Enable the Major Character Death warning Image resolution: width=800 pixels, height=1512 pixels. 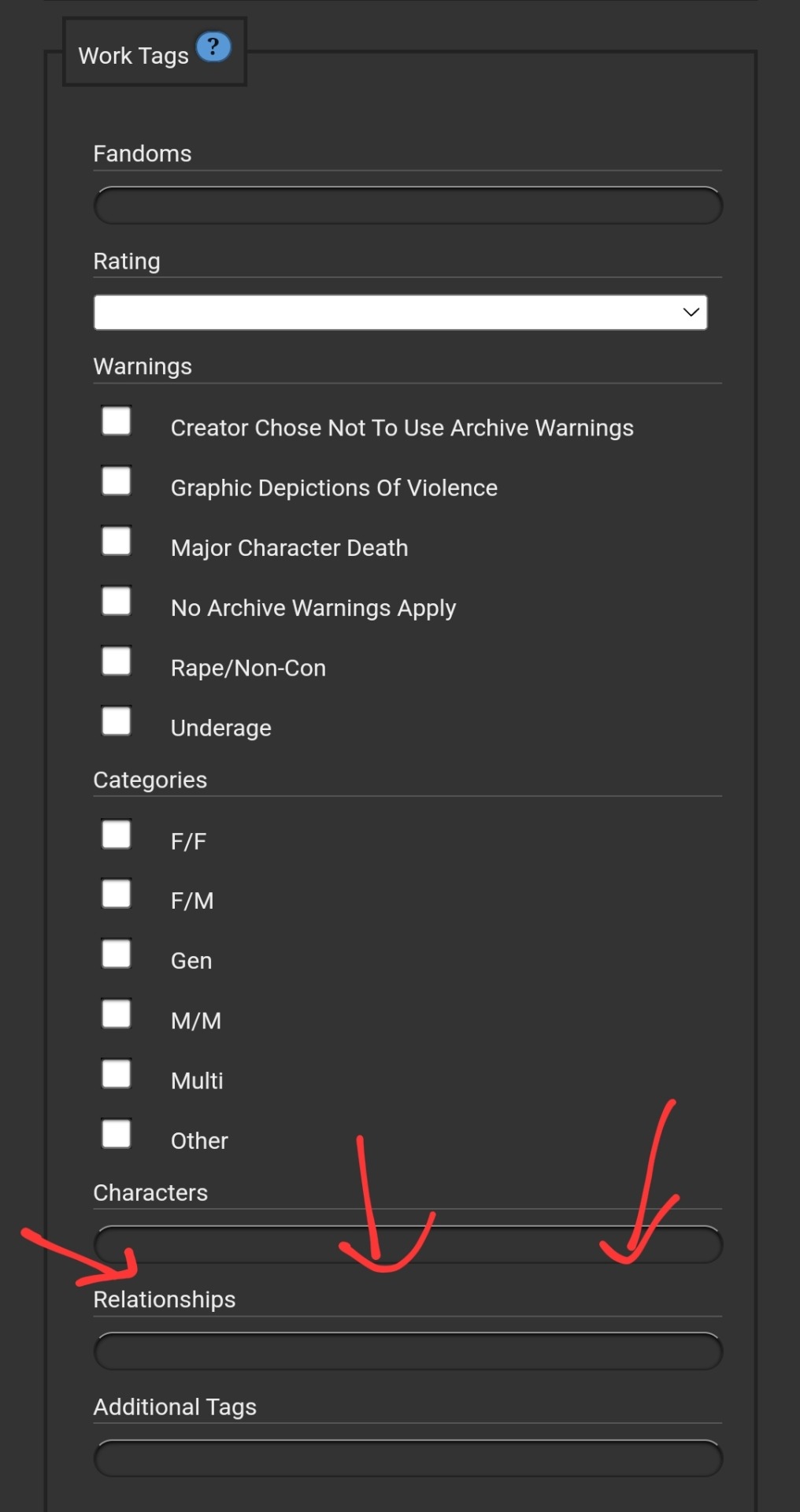(x=117, y=541)
